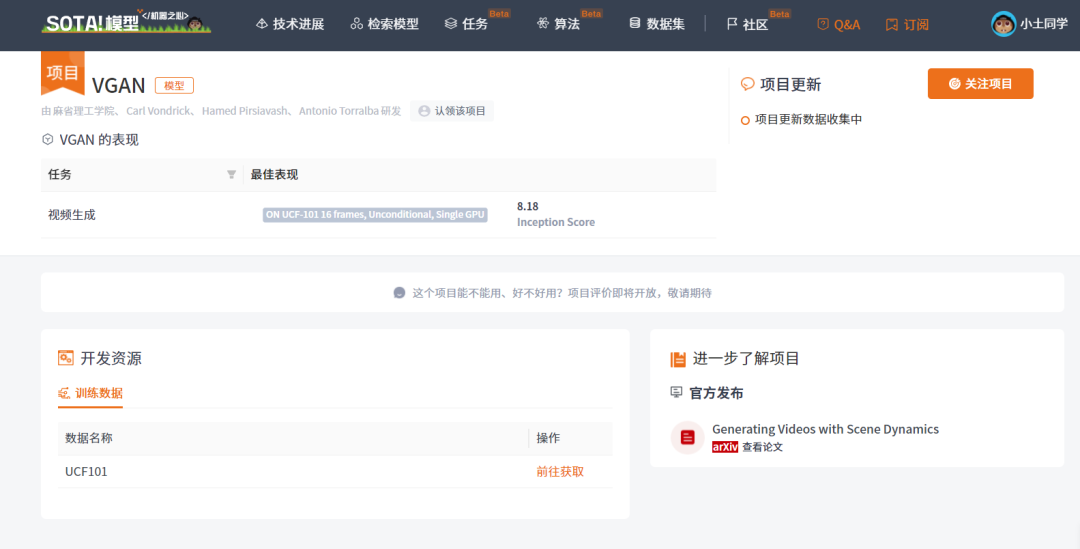Click the 项目更新 speech bubble icon

tap(747, 84)
